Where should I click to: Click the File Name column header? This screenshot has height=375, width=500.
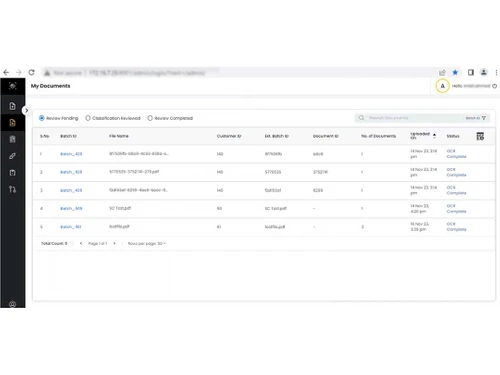[119, 136]
